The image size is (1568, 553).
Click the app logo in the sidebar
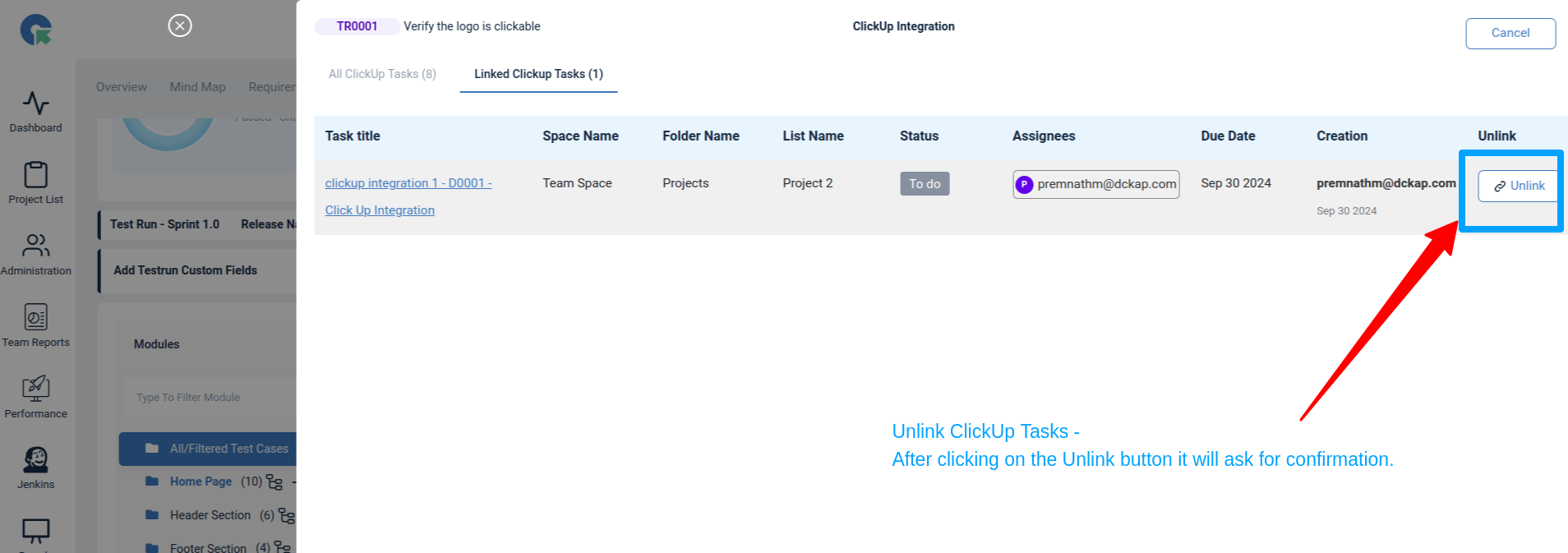[x=36, y=30]
